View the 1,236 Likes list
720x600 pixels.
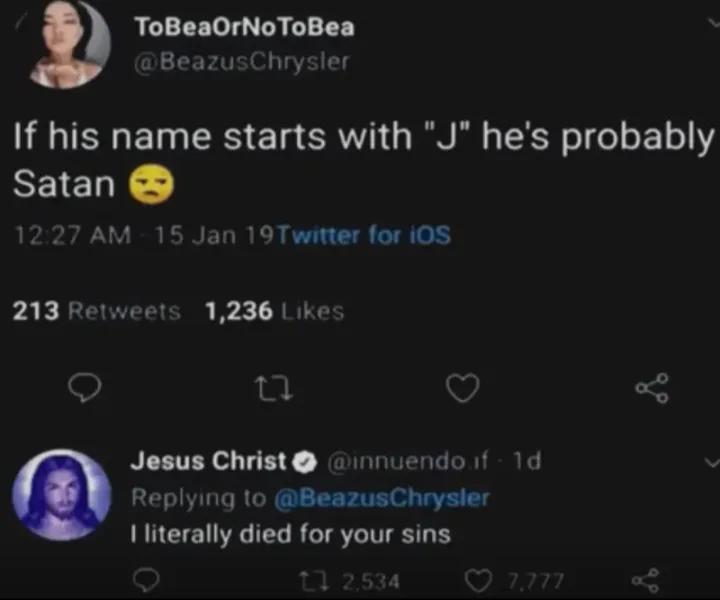(274, 311)
